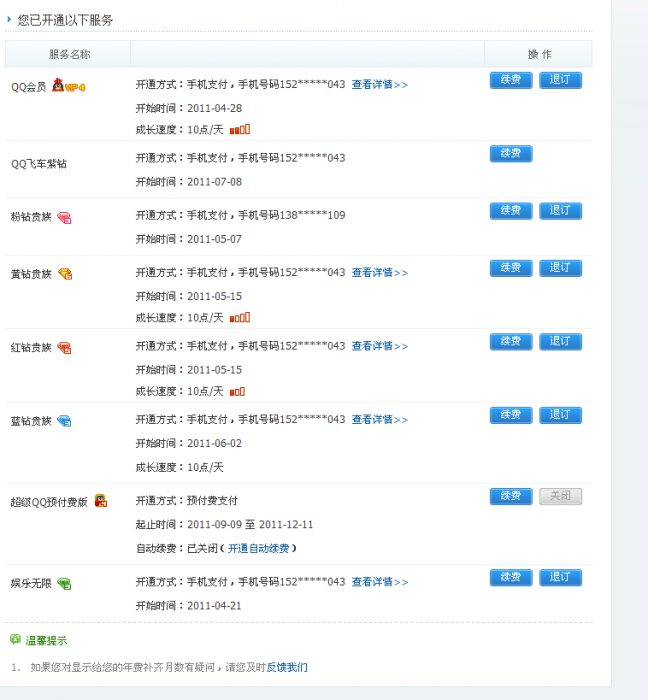Click the 超级QQ预付费版 penguin icon

tap(101, 501)
